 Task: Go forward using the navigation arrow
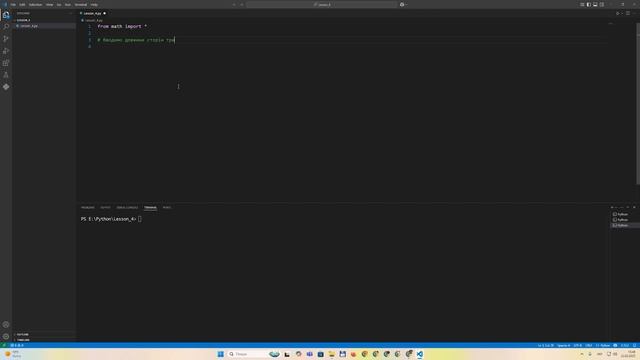[x=241, y=4]
